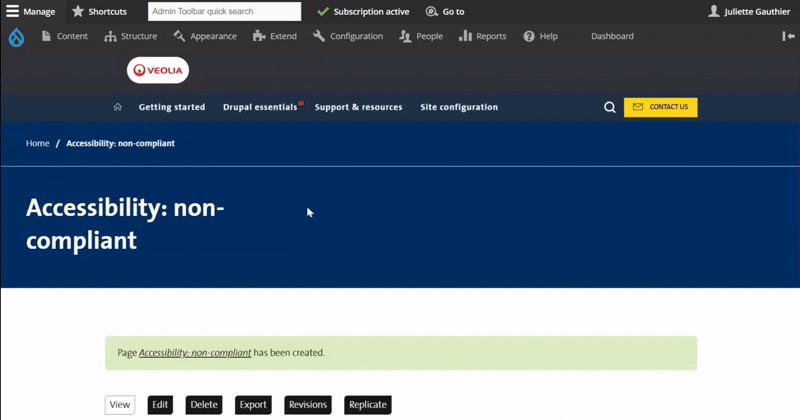
Task: Open the Configuration admin menu
Action: pos(347,36)
